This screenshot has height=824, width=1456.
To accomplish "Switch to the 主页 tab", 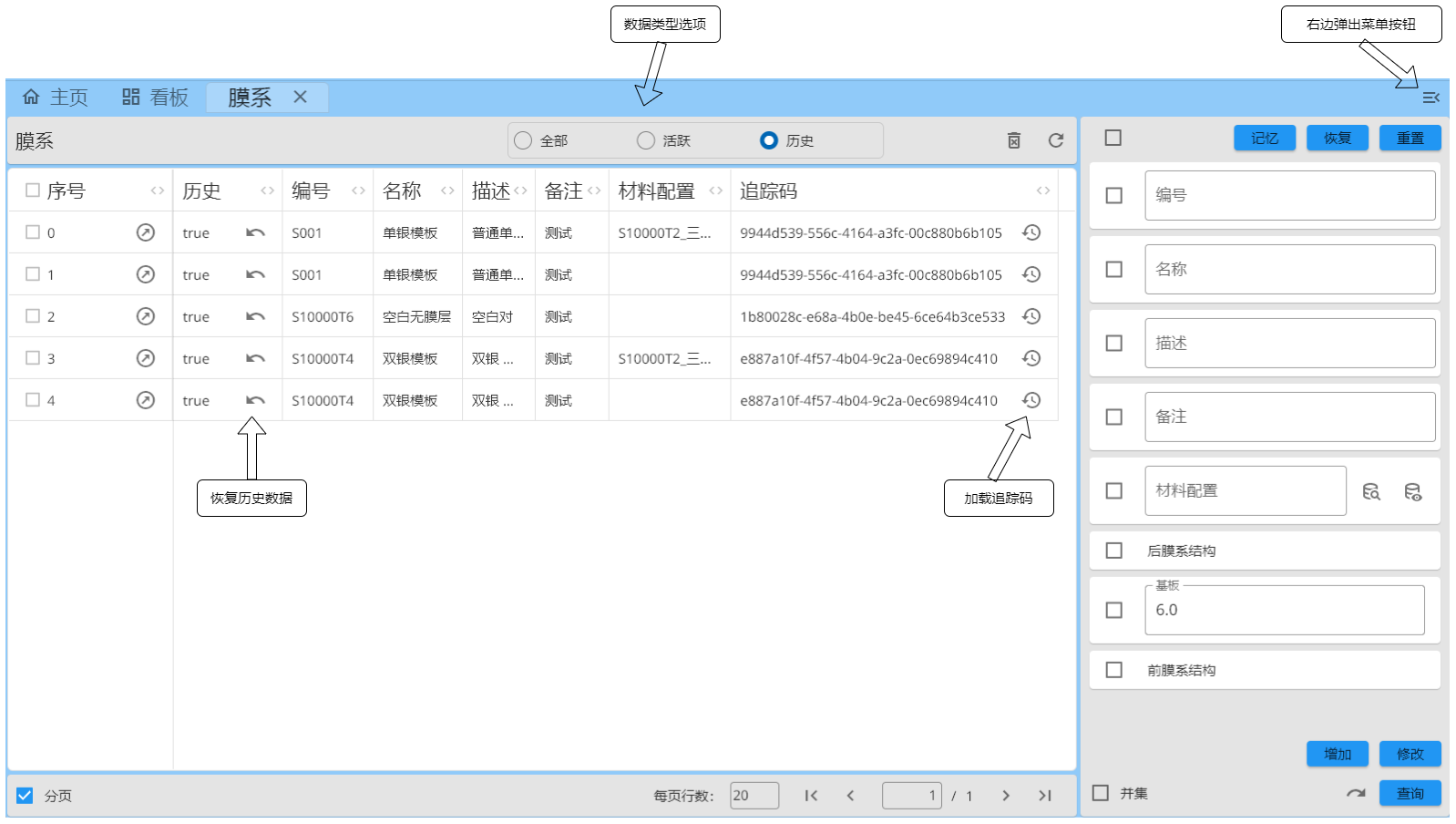I will pos(56,98).
